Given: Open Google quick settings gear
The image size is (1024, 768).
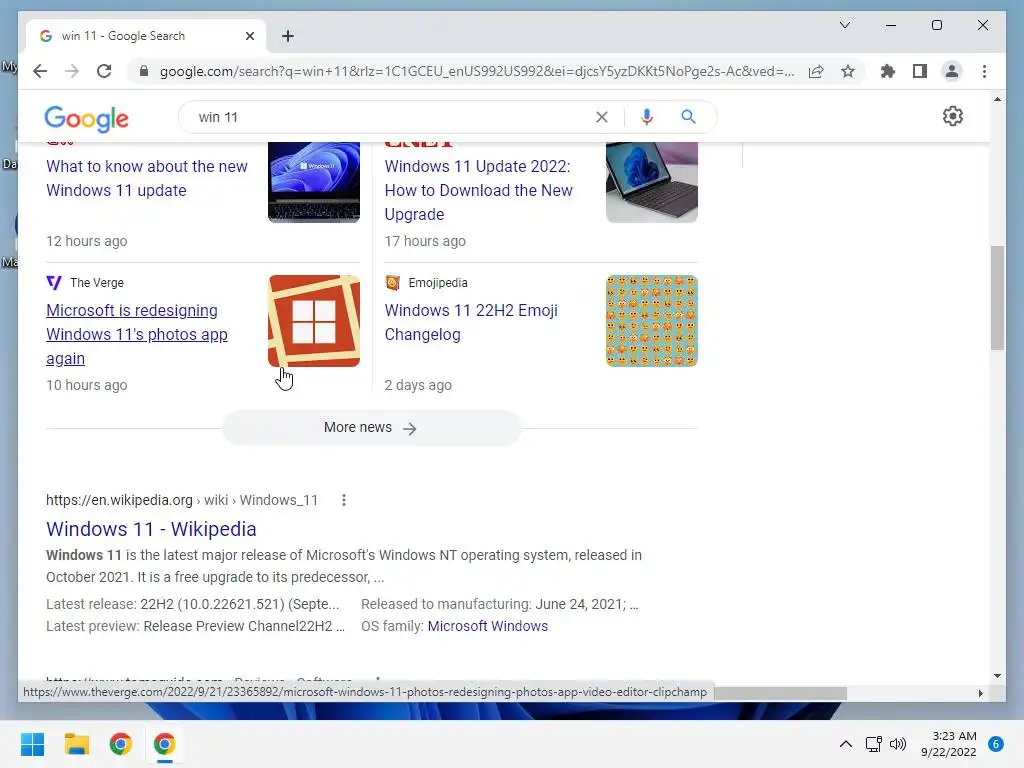Looking at the screenshot, I should tap(952, 116).
